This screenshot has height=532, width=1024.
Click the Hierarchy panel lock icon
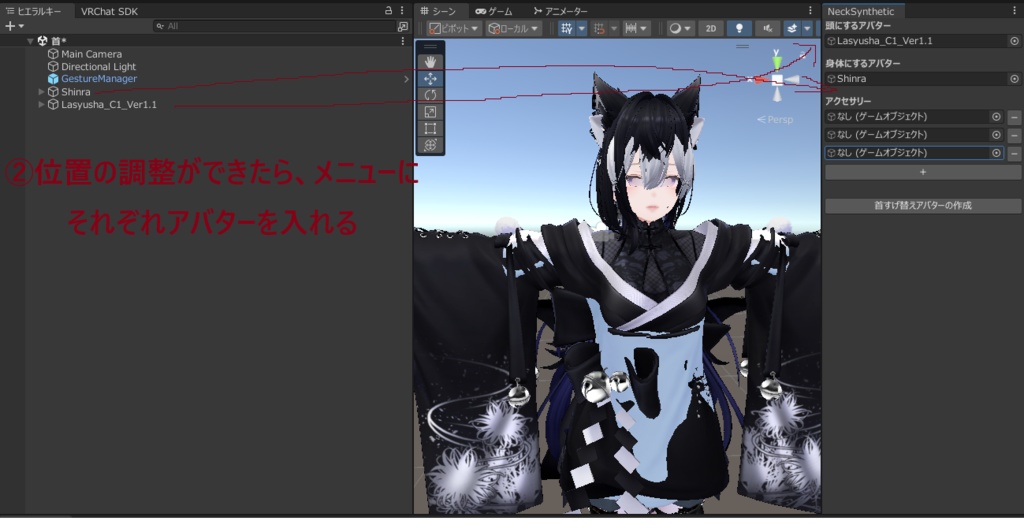point(388,10)
